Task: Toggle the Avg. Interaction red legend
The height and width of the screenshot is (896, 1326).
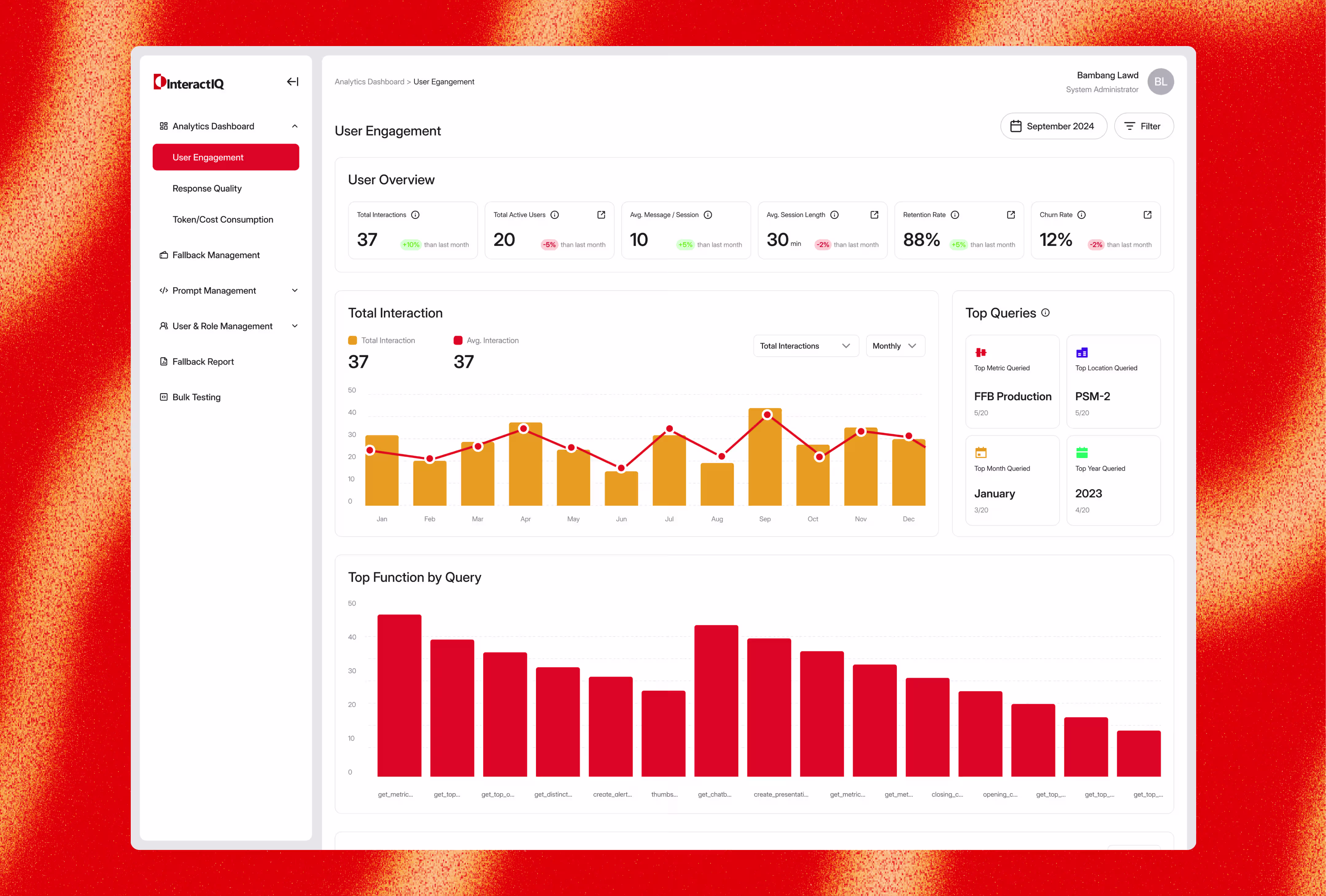Action: (x=458, y=340)
